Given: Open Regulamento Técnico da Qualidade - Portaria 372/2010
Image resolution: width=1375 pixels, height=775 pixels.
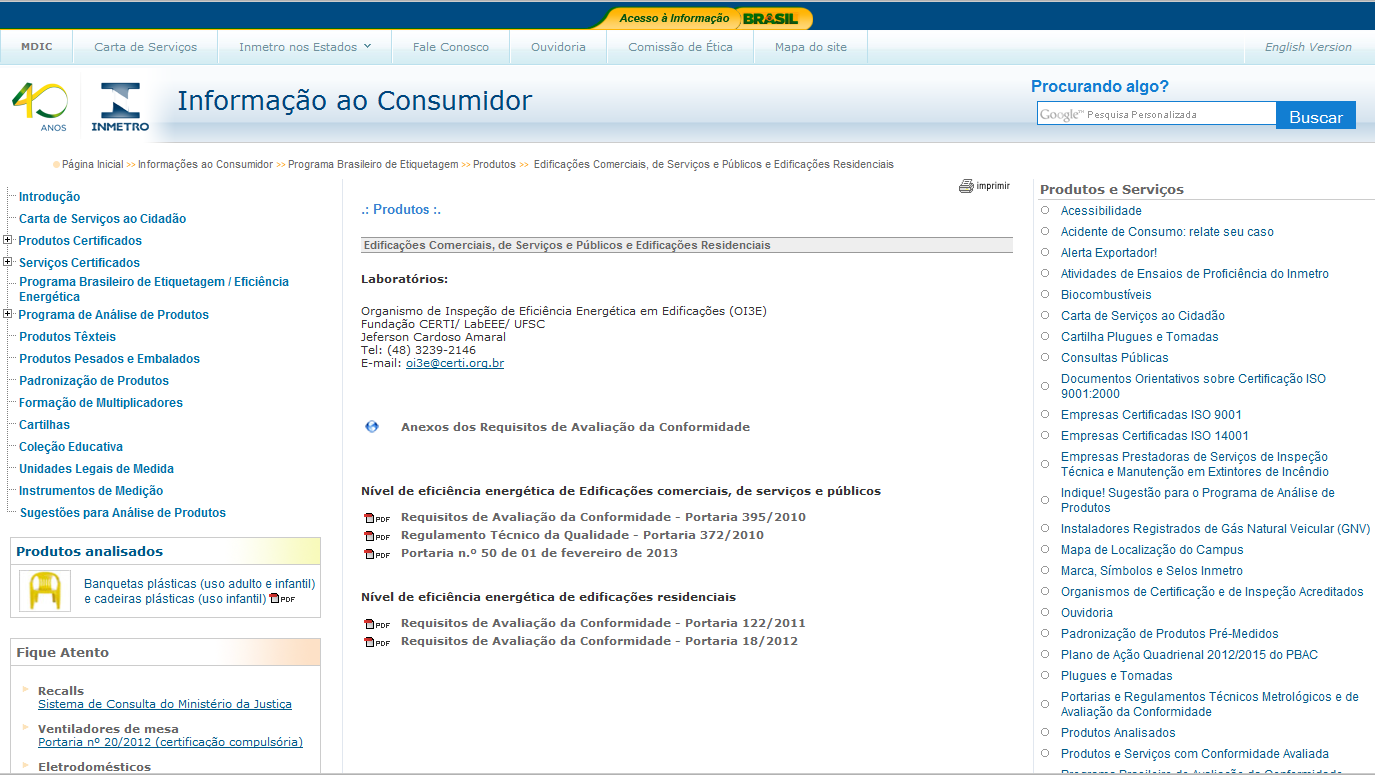Looking at the screenshot, I should tap(582, 535).
